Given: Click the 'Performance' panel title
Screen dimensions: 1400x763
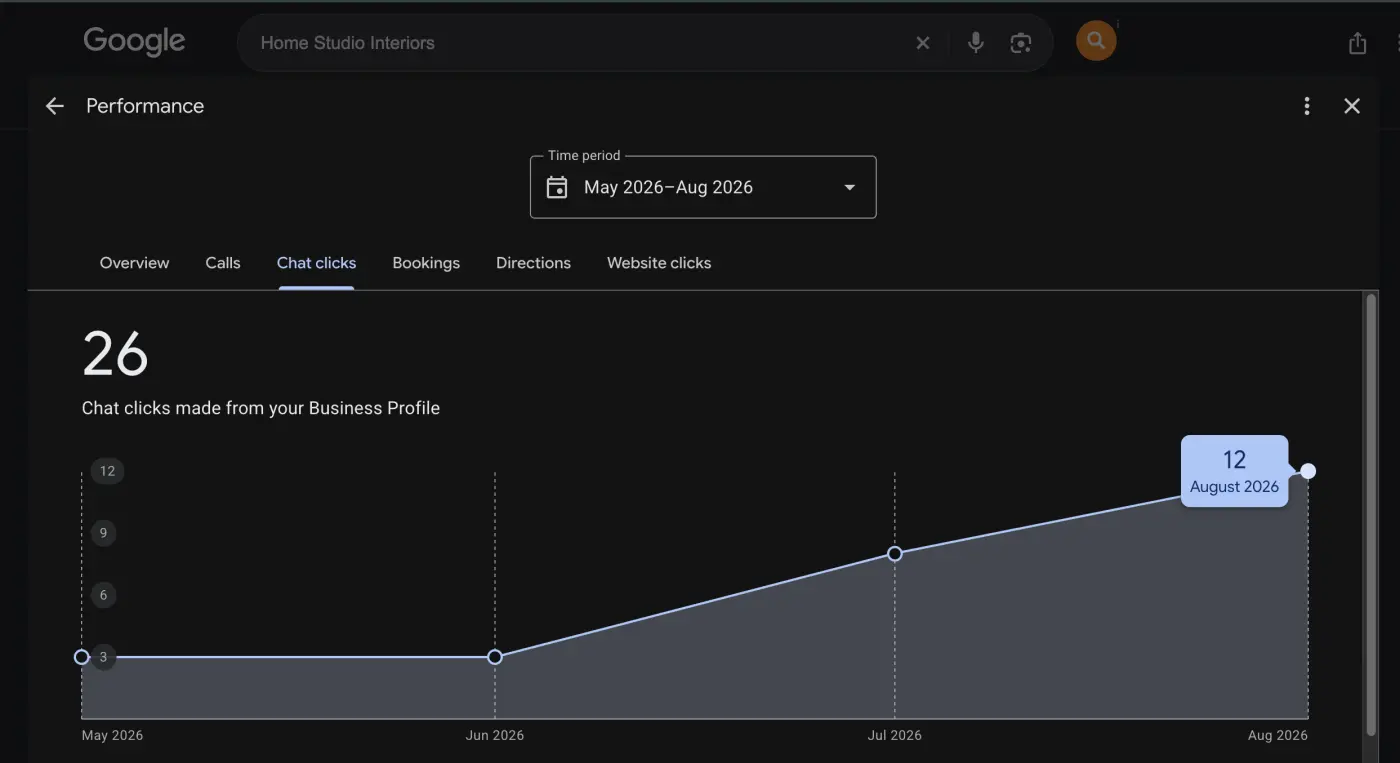Looking at the screenshot, I should (145, 106).
